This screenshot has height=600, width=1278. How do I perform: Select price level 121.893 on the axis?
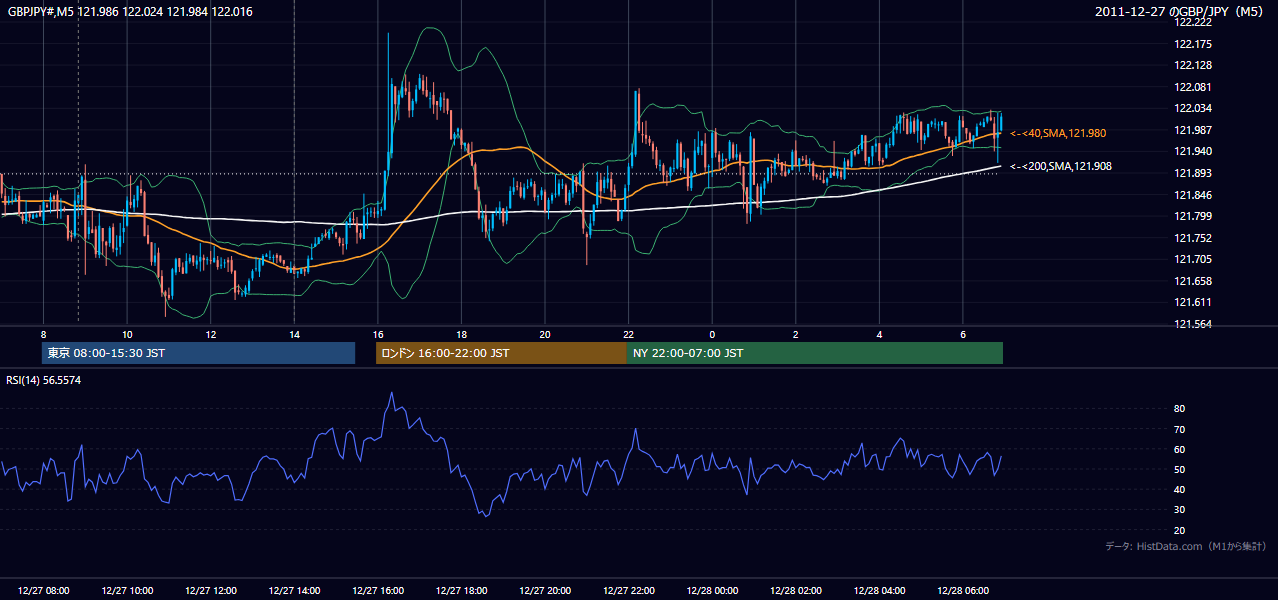(x=1194, y=173)
